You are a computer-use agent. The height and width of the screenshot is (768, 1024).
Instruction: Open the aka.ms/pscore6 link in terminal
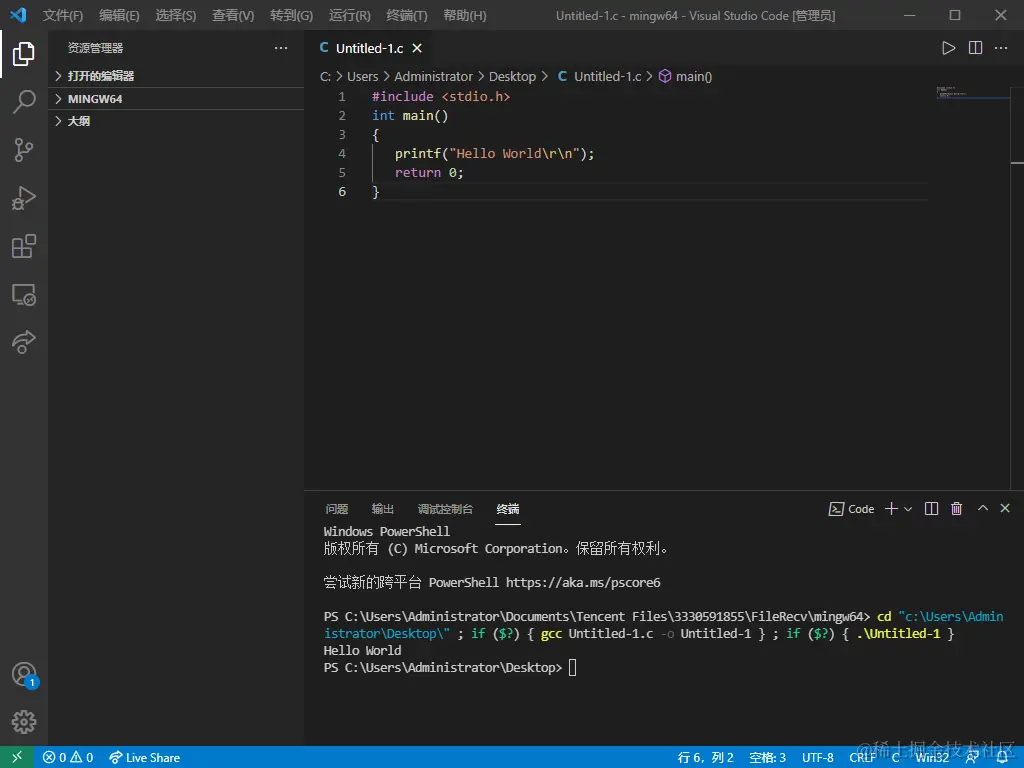pyautogui.click(x=583, y=583)
